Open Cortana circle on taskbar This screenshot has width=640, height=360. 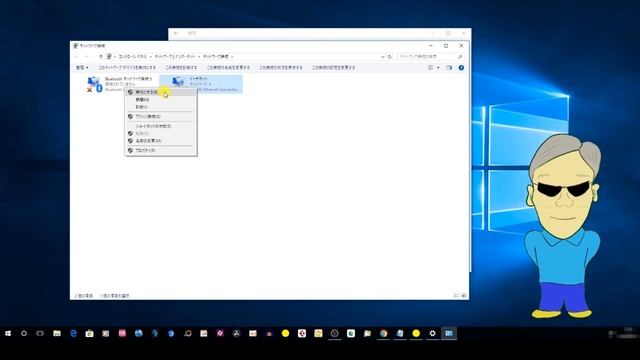(x=24, y=333)
